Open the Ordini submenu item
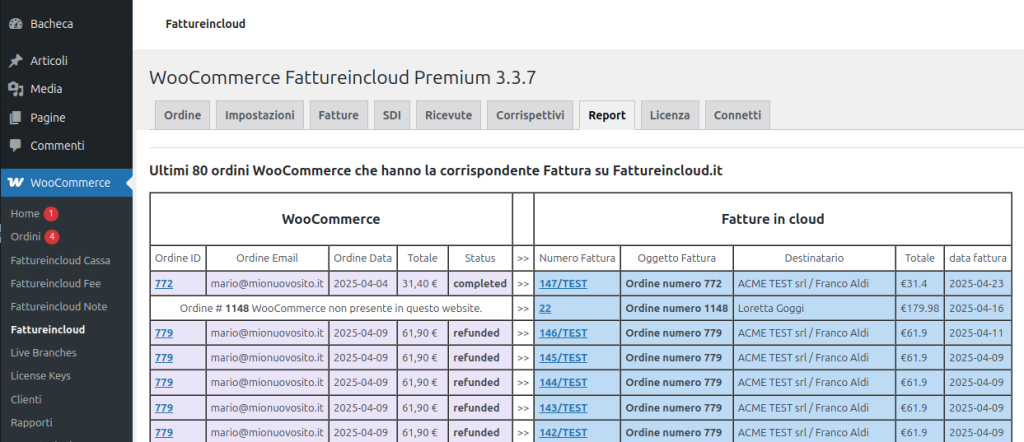The width and height of the screenshot is (1024, 442). [25, 236]
